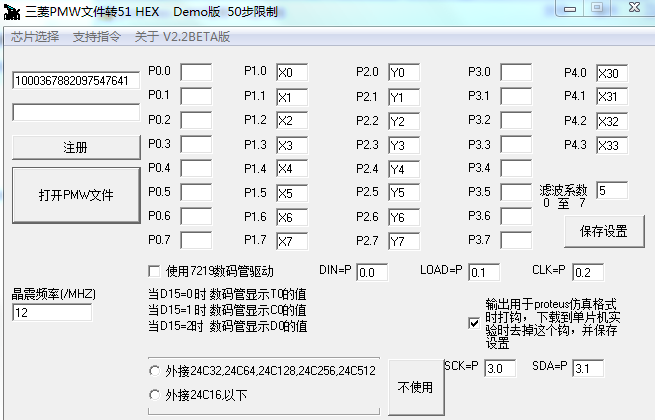Click the machine code field 1000367882097547641
655x420 pixels.
[x=76, y=80]
